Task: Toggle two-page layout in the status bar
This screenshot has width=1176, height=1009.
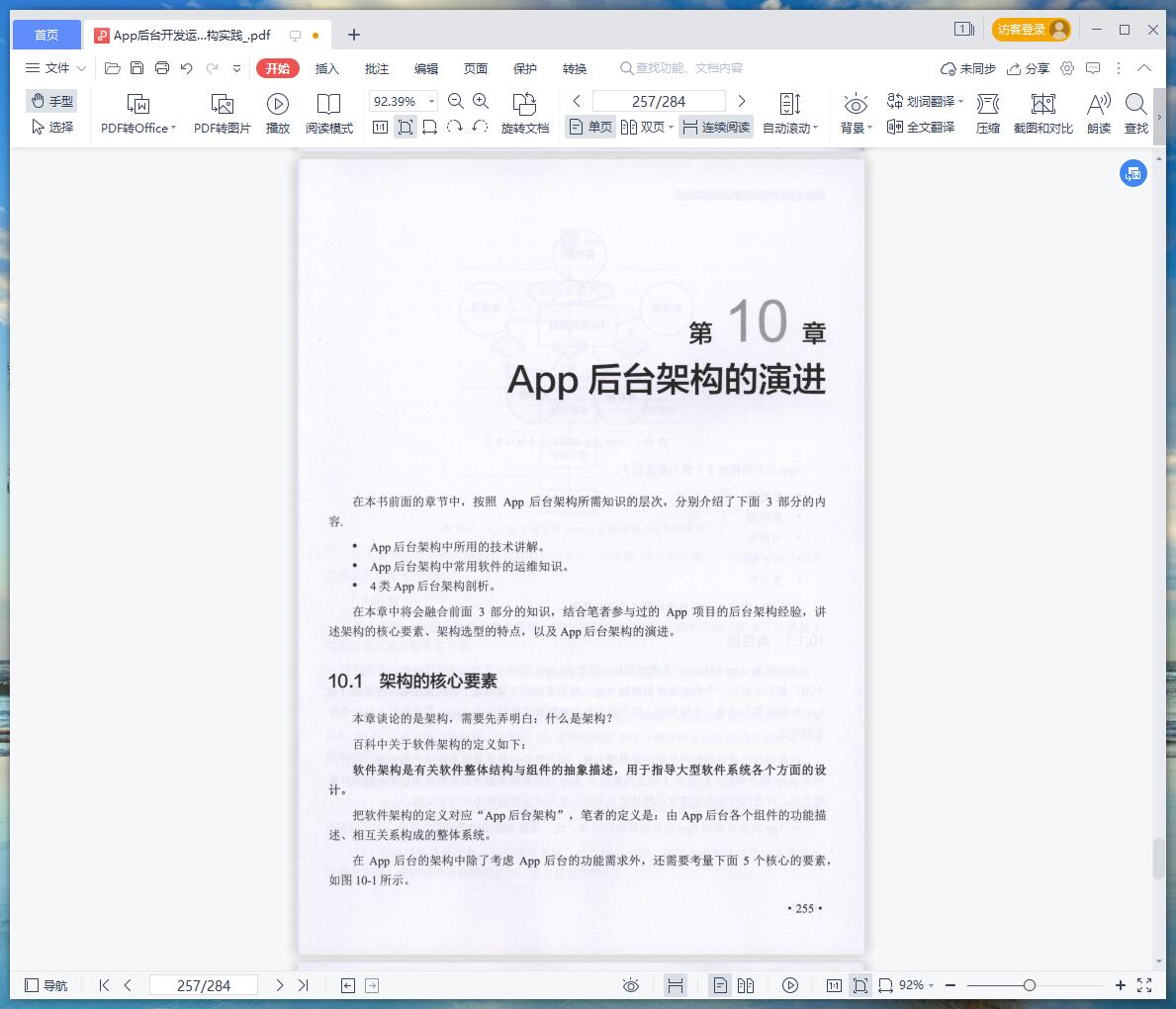Action: 746,985
